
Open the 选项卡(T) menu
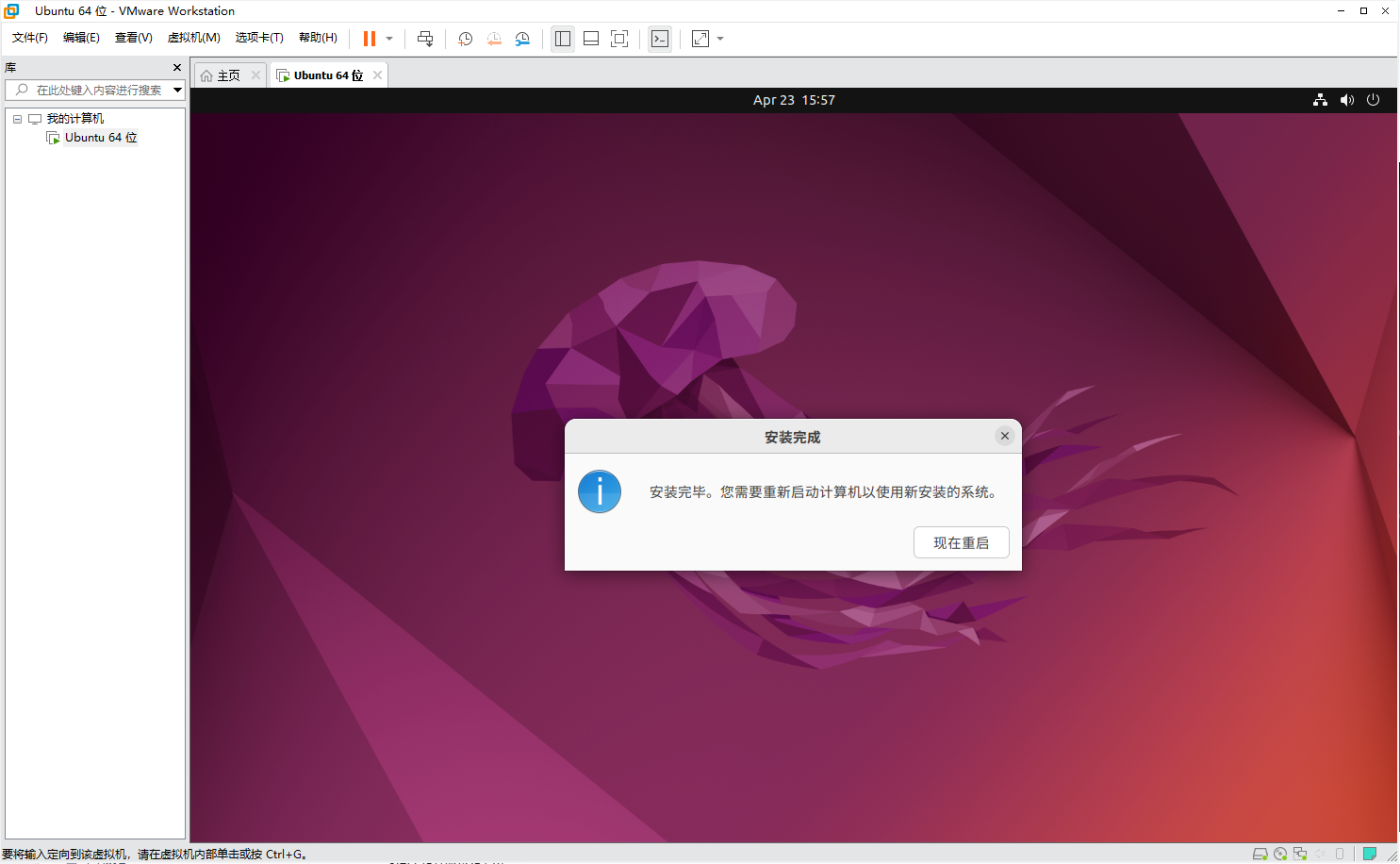pos(259,38)
